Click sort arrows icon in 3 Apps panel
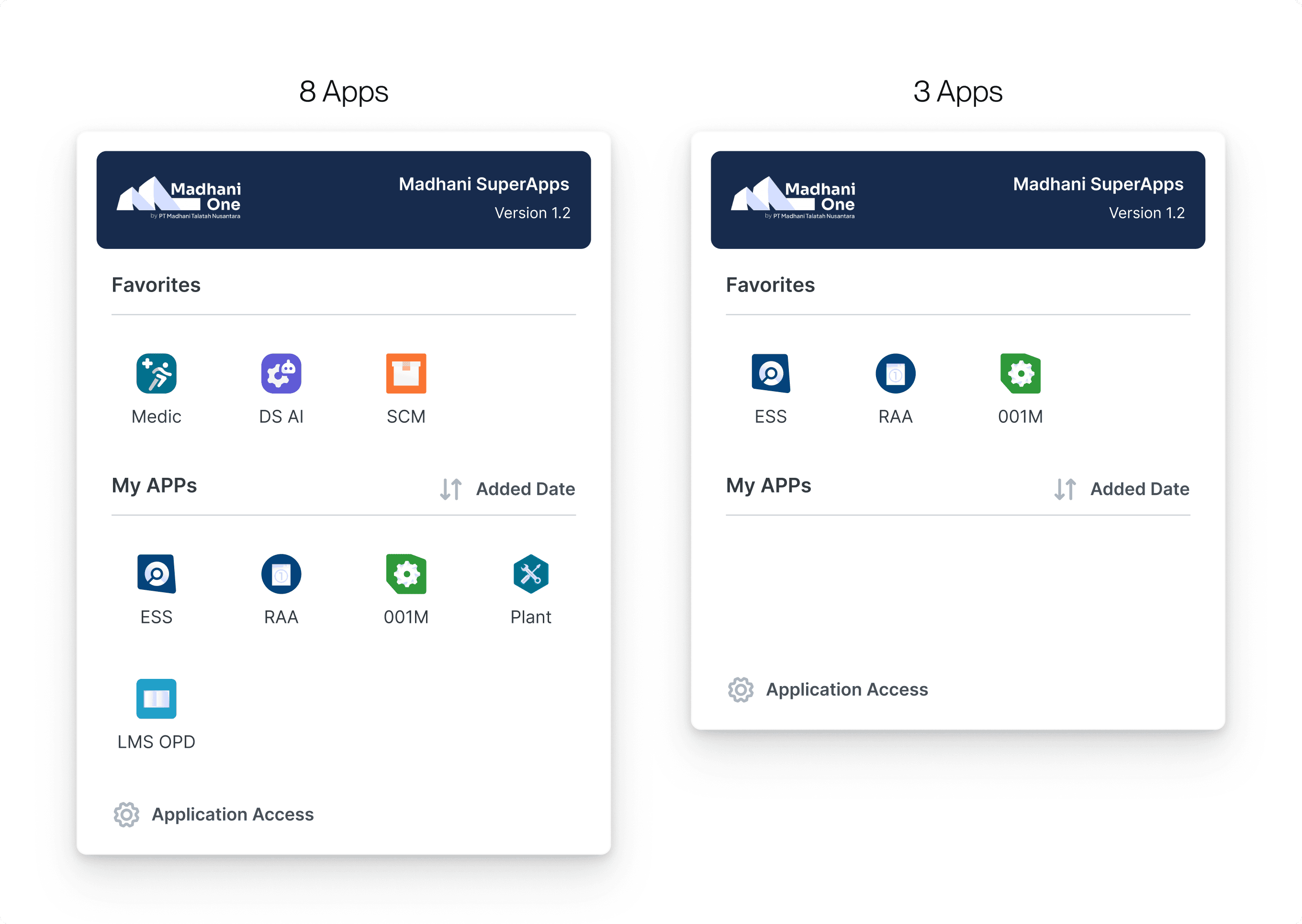The height and width of the screenshot is (924, 1302). click(x=1065, y=489)
